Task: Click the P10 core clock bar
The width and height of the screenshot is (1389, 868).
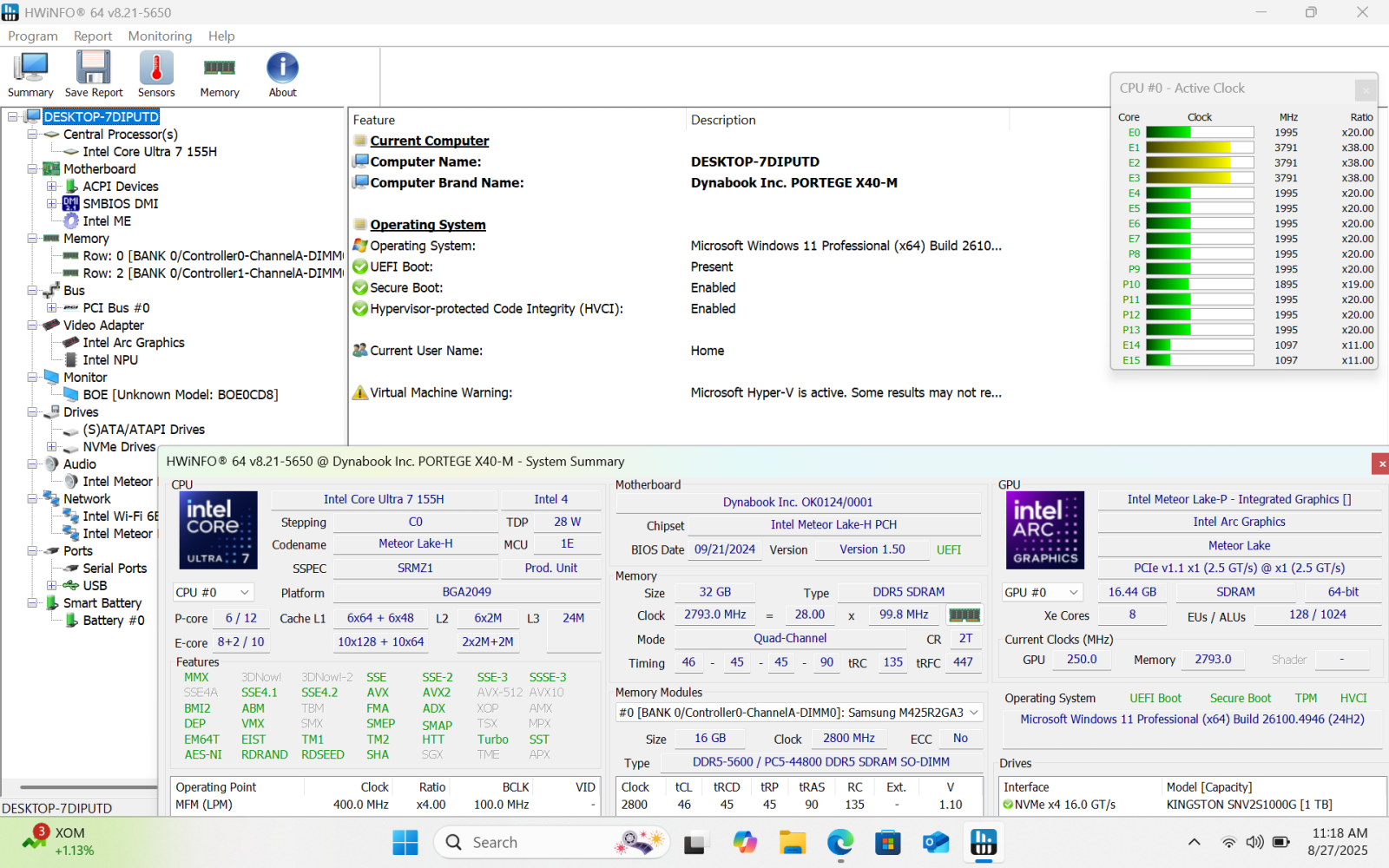Action: (x=1200, y=284)
